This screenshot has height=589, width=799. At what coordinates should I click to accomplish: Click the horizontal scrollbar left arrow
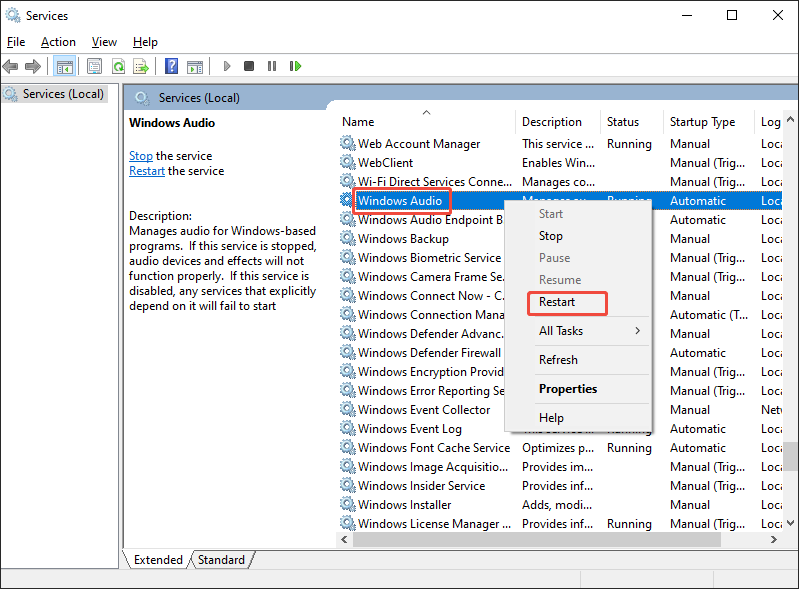[x=344, y=540]
